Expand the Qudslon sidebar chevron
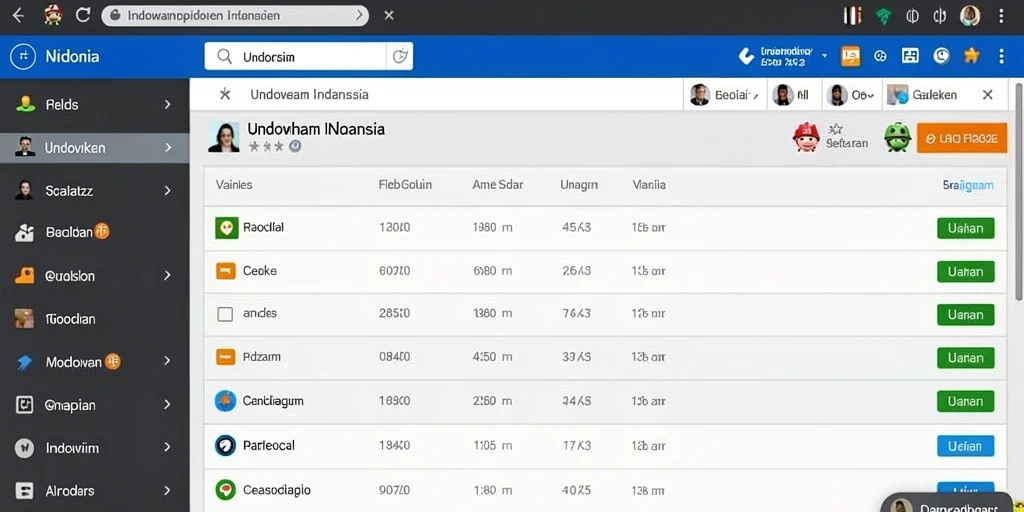Image resolution: width=1024 pixels, height=512 pixels. (168, 276)
